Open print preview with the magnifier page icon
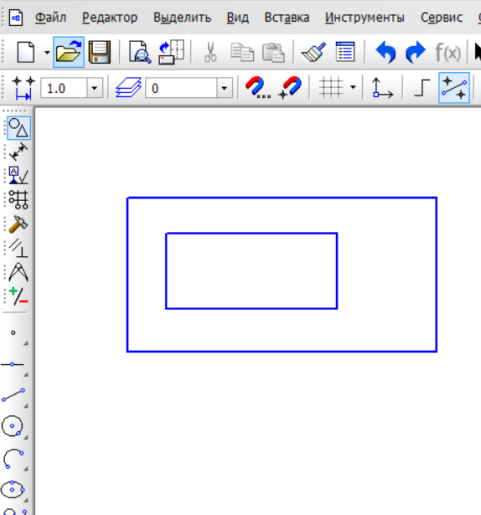Image resolution: width=481 pixels, height=515 pixels. [x=140, y=52]
